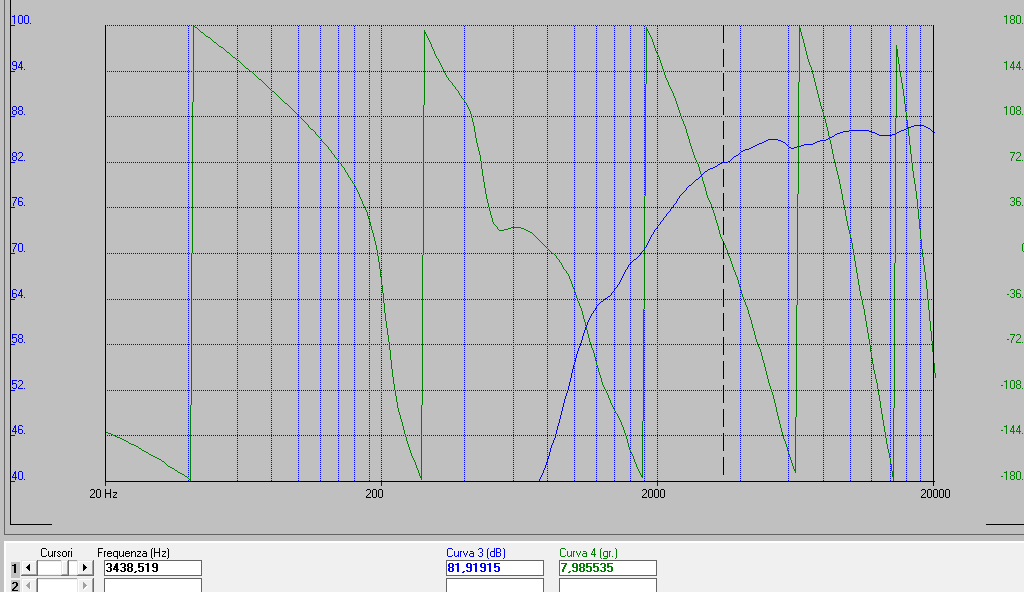
Task: Click the '46.' dB axis label
Action: [18, 430]
